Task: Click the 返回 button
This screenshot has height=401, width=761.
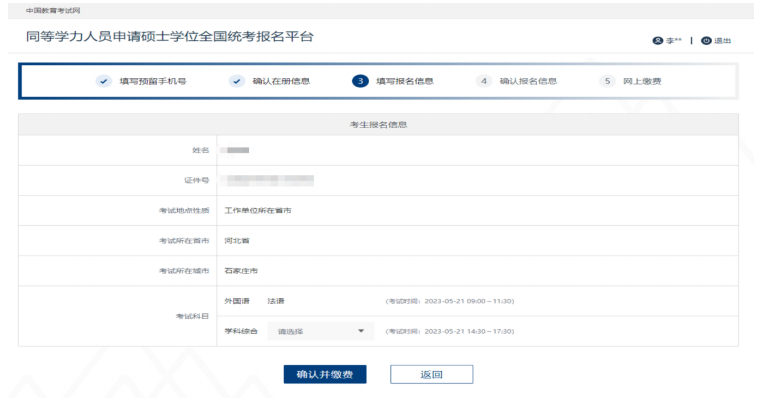Action: click(431, 374)
